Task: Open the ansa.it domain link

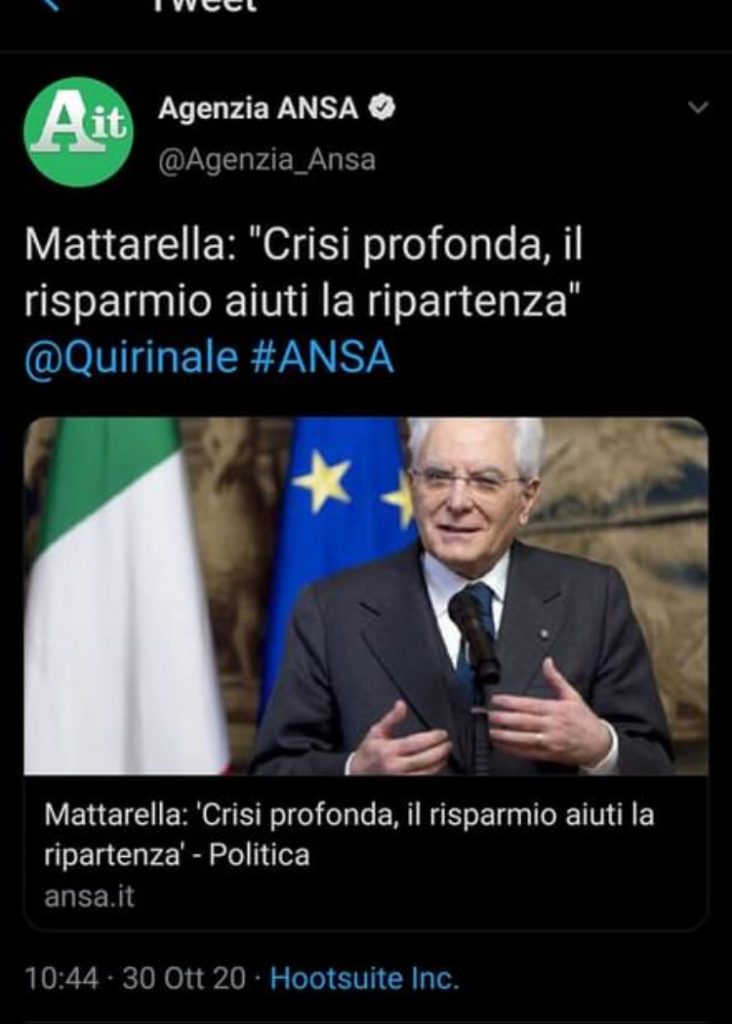Action: coord(89,897)
